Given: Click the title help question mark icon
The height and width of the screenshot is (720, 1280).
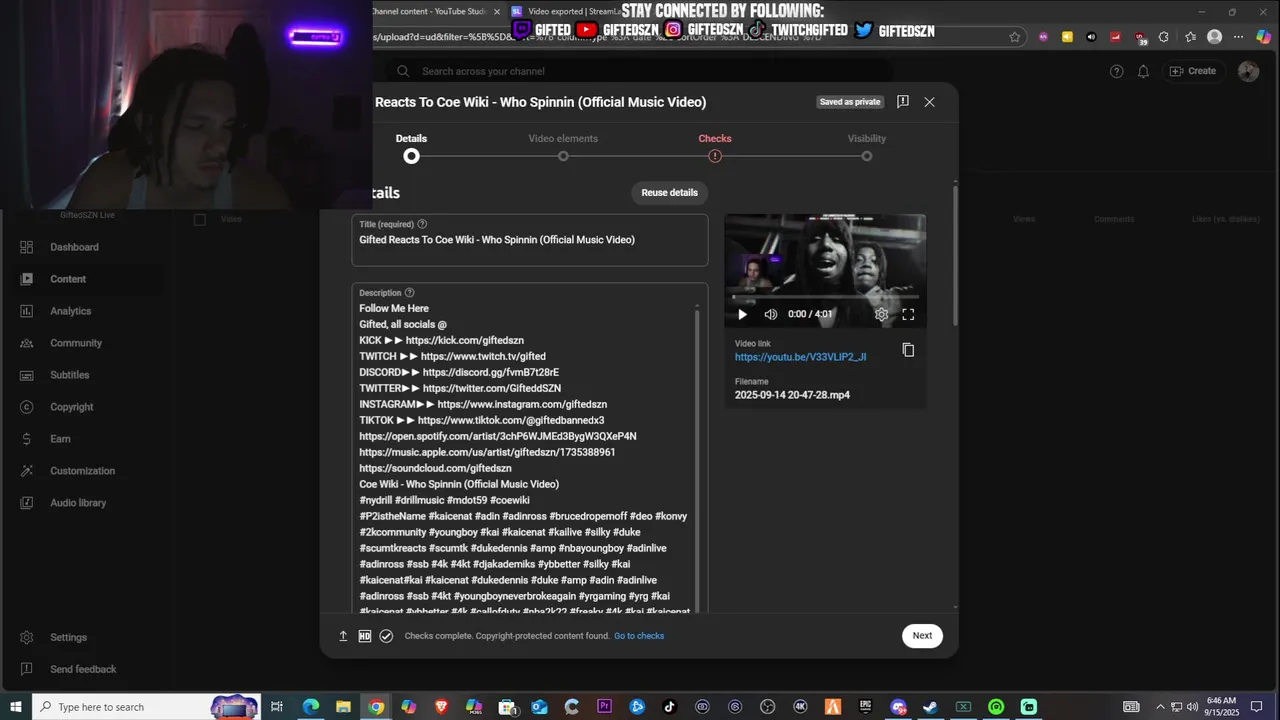Looking at the screenshot, I should [x=422, y=224].
